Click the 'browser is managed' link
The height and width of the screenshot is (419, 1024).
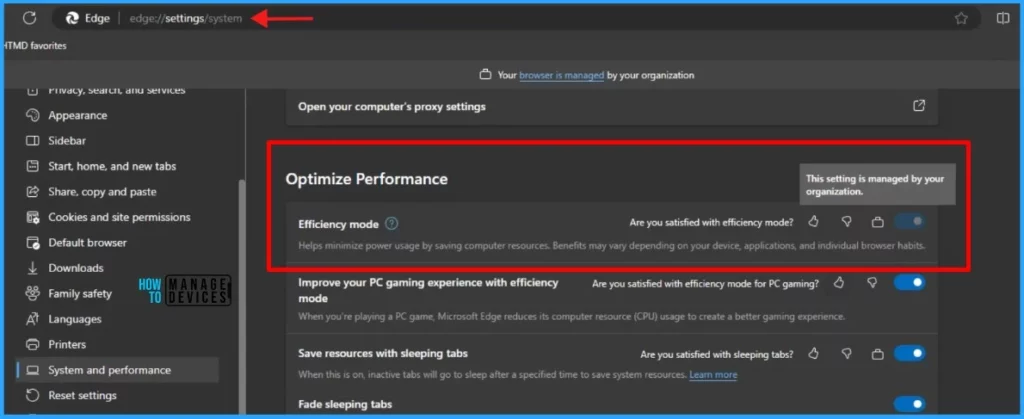[x=562, y=75]
